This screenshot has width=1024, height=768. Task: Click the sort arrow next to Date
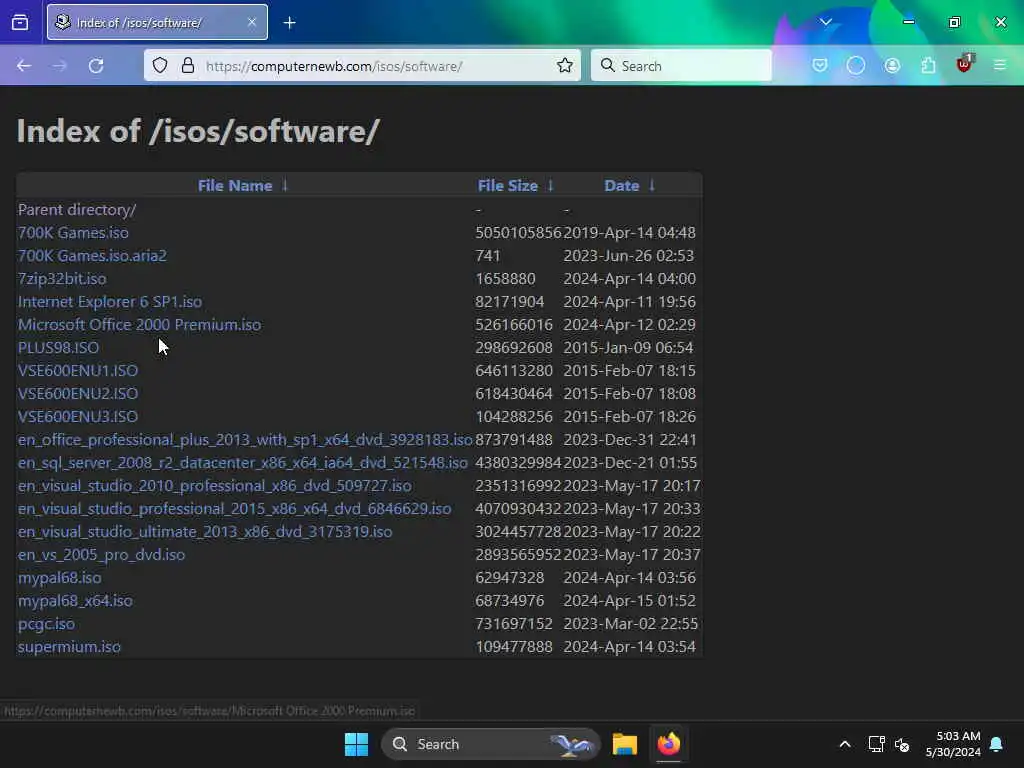coord(652,185)
